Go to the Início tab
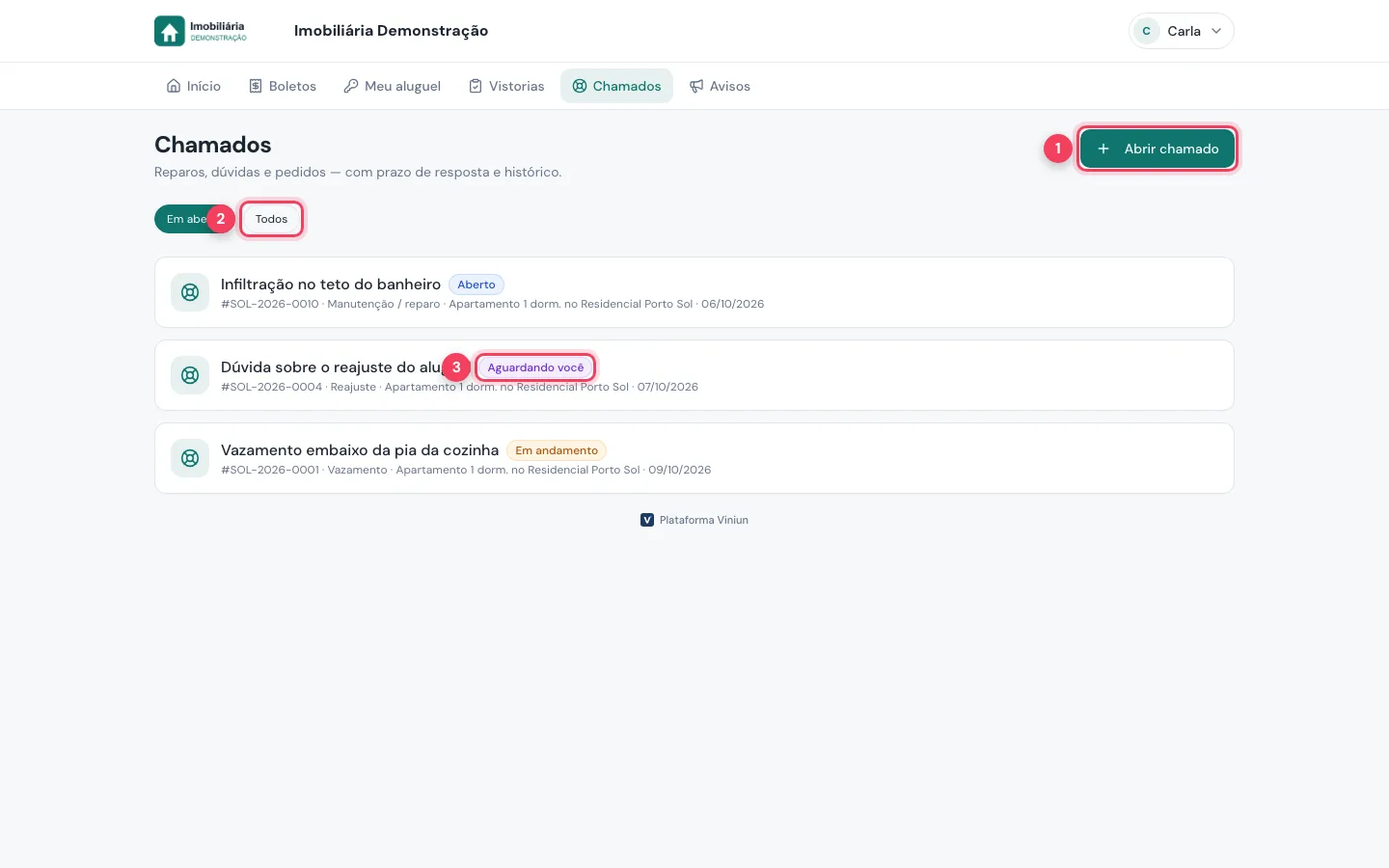This screenshot has width=1389, height=868. pyautogui.click(x=194, y=86)
